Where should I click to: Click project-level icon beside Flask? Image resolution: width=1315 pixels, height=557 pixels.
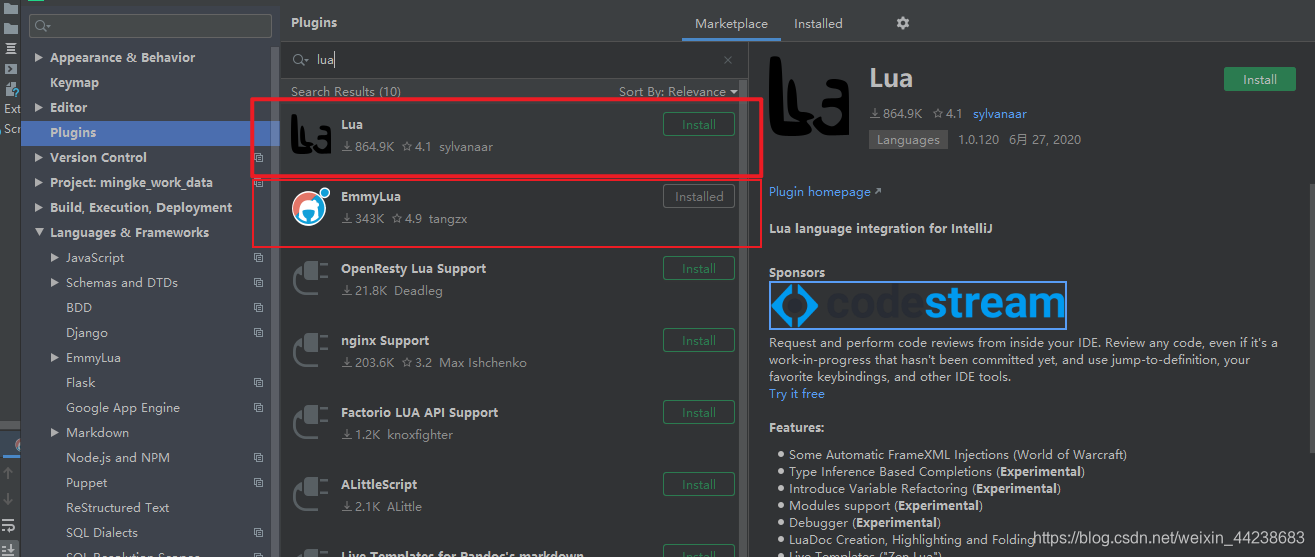click(x=258, y=383)
